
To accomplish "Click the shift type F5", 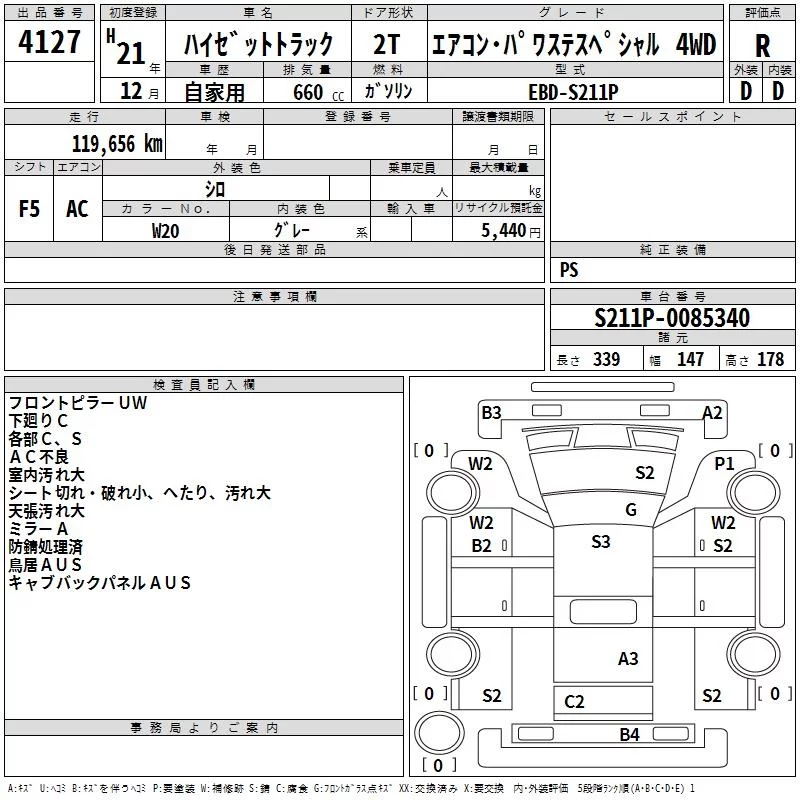I will click(x=29, y=209).
